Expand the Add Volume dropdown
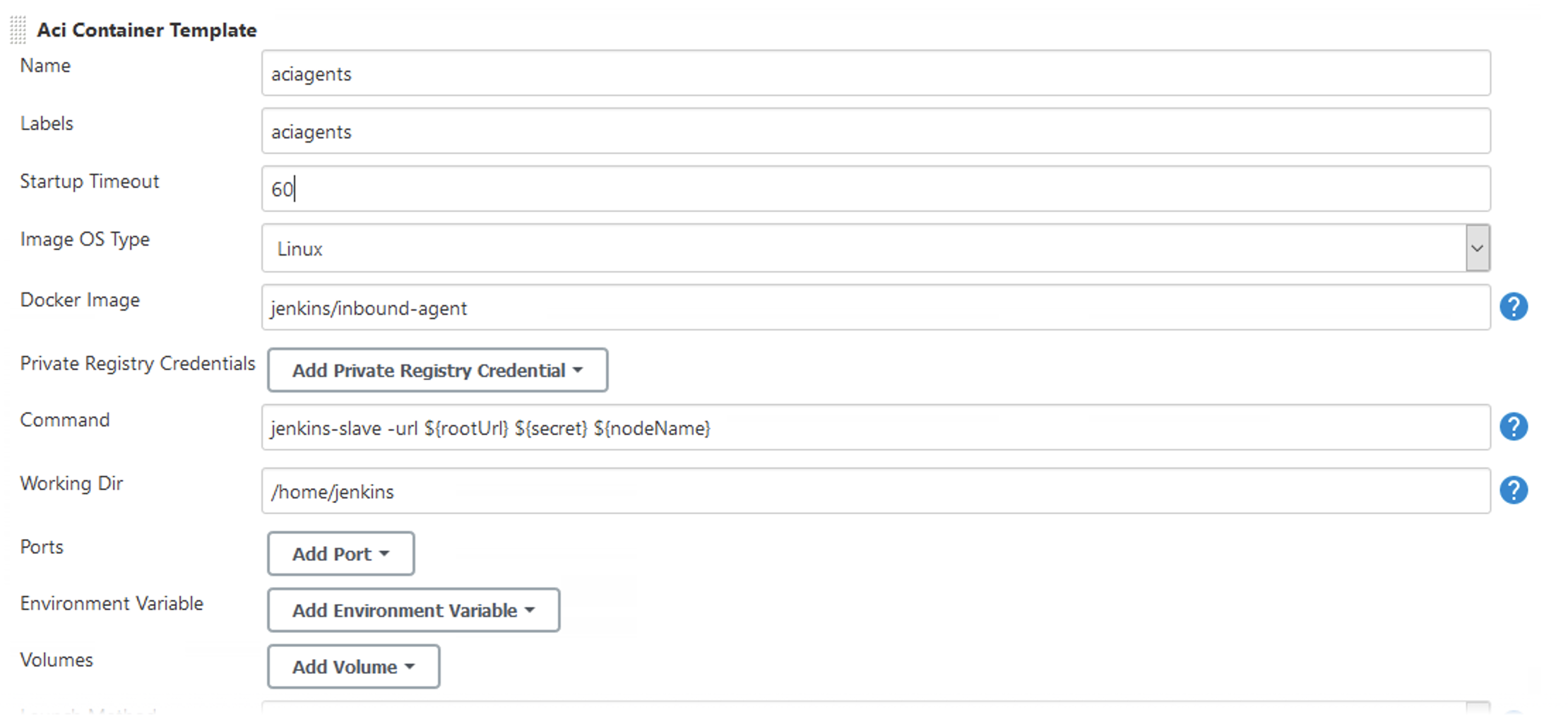The width and height of the screenshot is (1568, 719). tap(353, 666)
